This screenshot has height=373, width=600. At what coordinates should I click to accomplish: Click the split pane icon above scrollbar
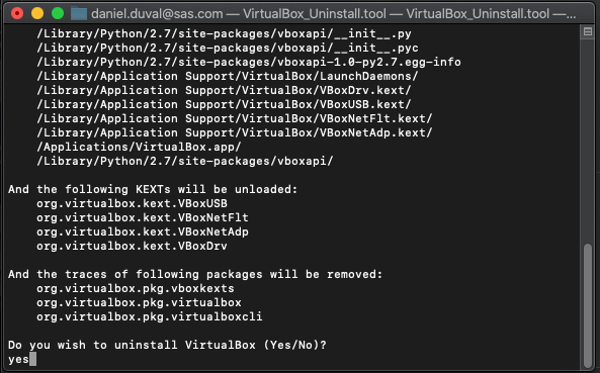pyautogui.click(x=588, y=32)
